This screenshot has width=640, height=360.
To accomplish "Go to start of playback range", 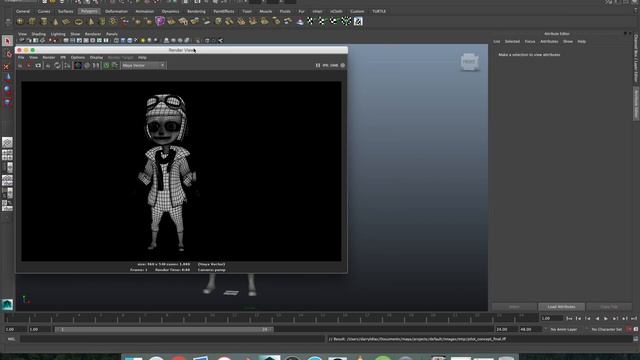I will [x=569, y=318].
